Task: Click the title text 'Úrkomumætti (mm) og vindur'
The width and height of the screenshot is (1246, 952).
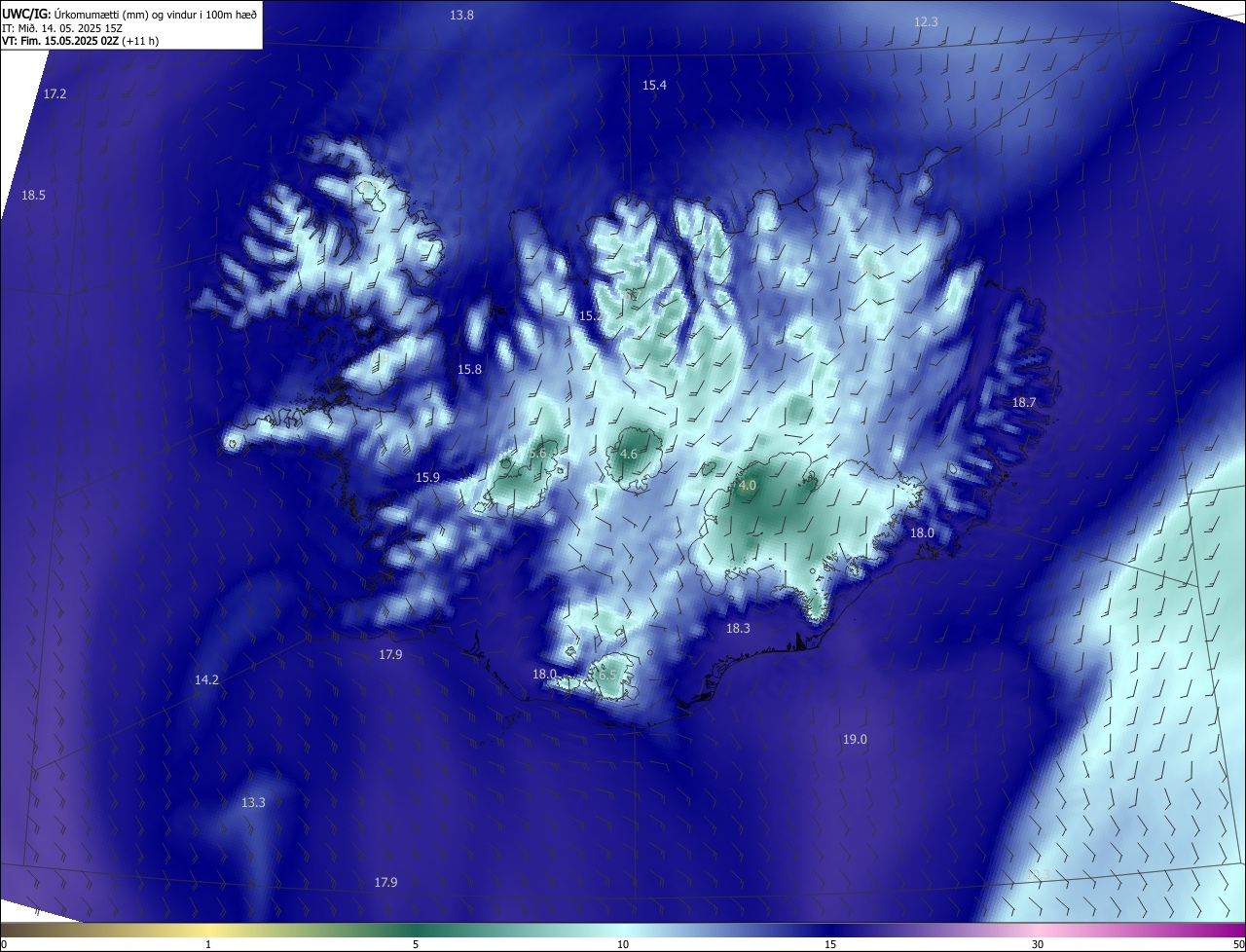Action: click(128, 14)
